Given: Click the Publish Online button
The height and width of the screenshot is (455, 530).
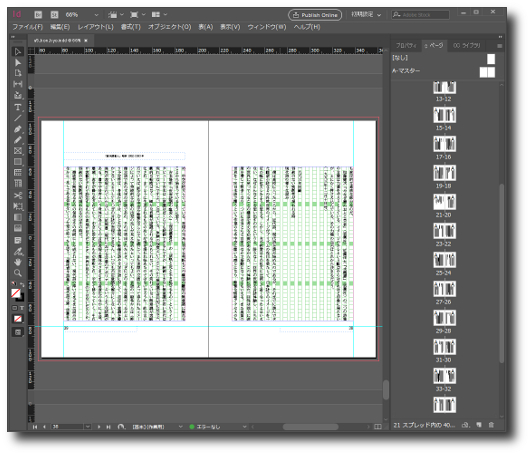Looking at the screenshot, I should [315, 15].
